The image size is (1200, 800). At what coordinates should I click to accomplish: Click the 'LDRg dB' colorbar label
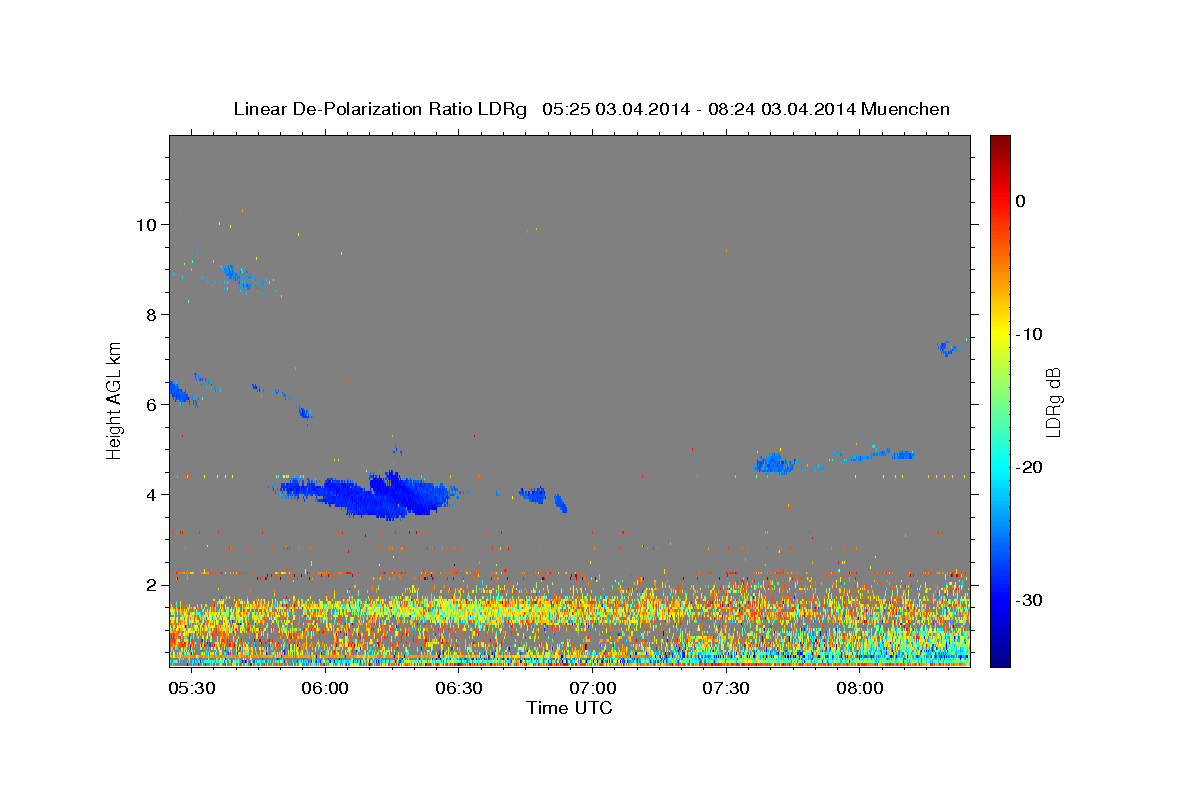click(1053, 402)
